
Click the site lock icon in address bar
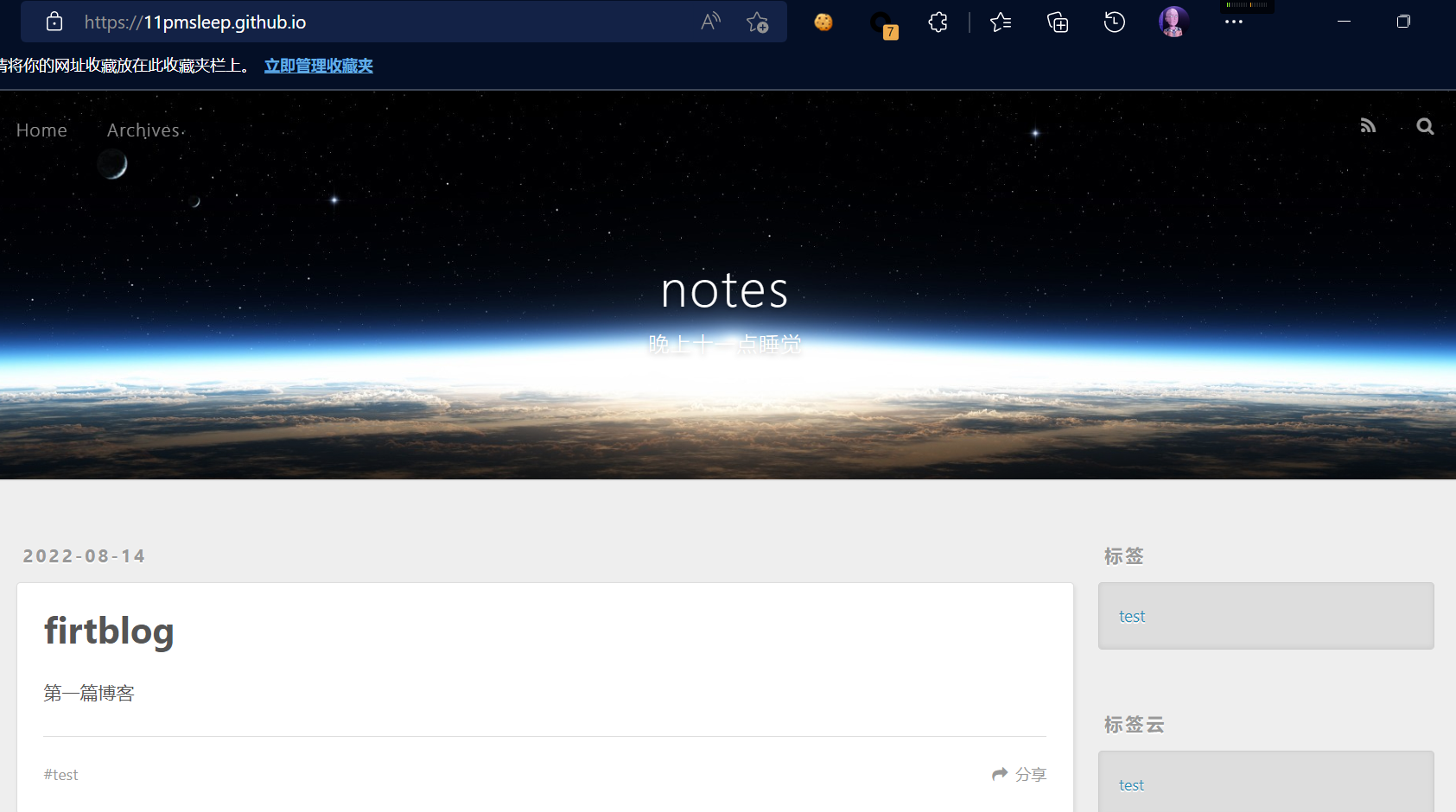54,22
